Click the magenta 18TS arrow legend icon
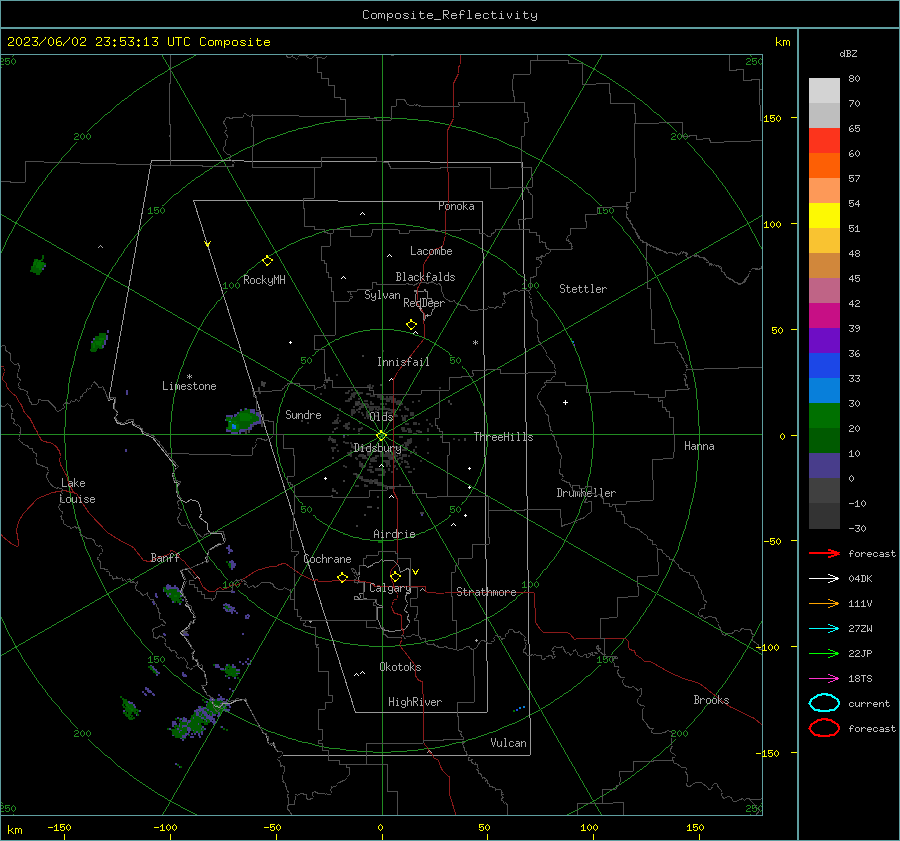900x841 pixels. pos(824,679)
